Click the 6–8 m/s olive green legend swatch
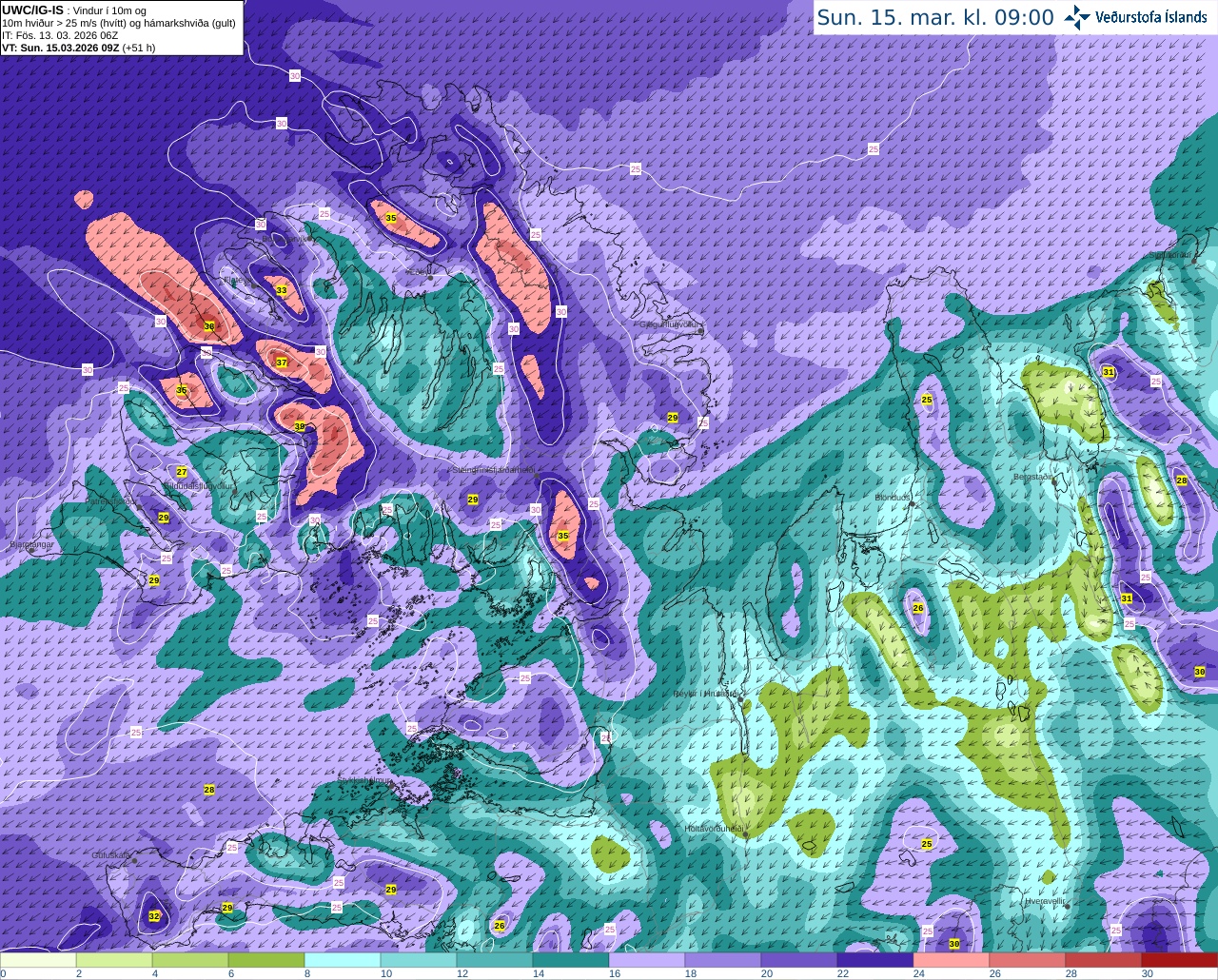This screenshot has width=1218, height=980. pyautogui.click(x=266, y=960)
